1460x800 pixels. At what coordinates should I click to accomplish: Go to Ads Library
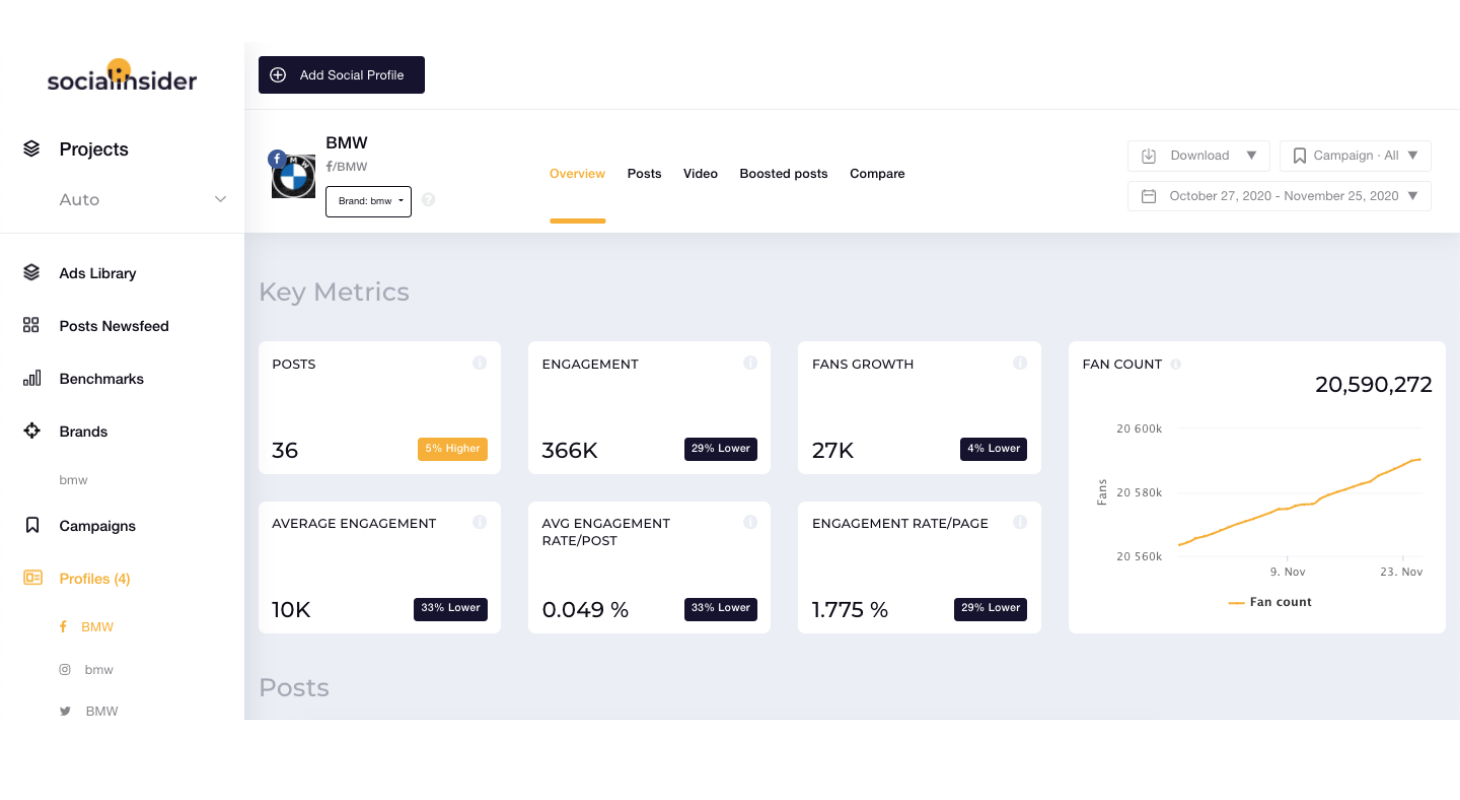(97, 273)
